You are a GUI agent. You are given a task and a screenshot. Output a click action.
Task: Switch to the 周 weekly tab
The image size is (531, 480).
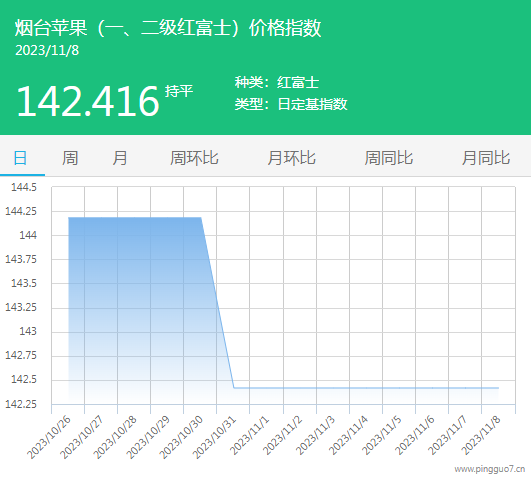pos(70,158)
